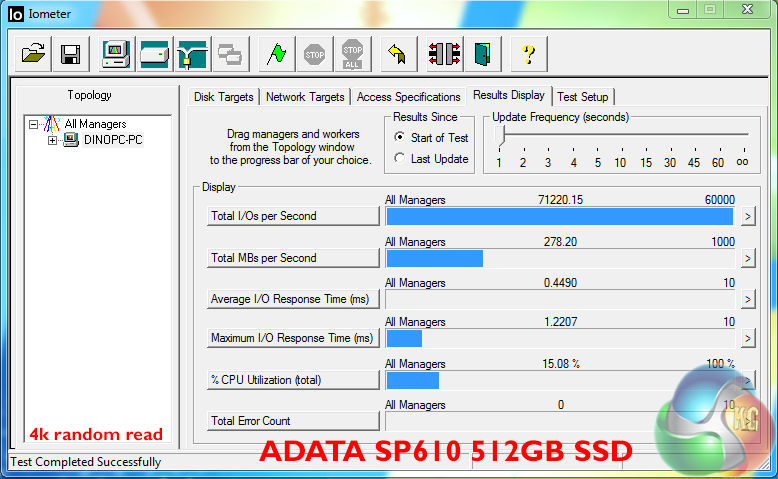Click the All Managers tree icon

coord(51,124)
